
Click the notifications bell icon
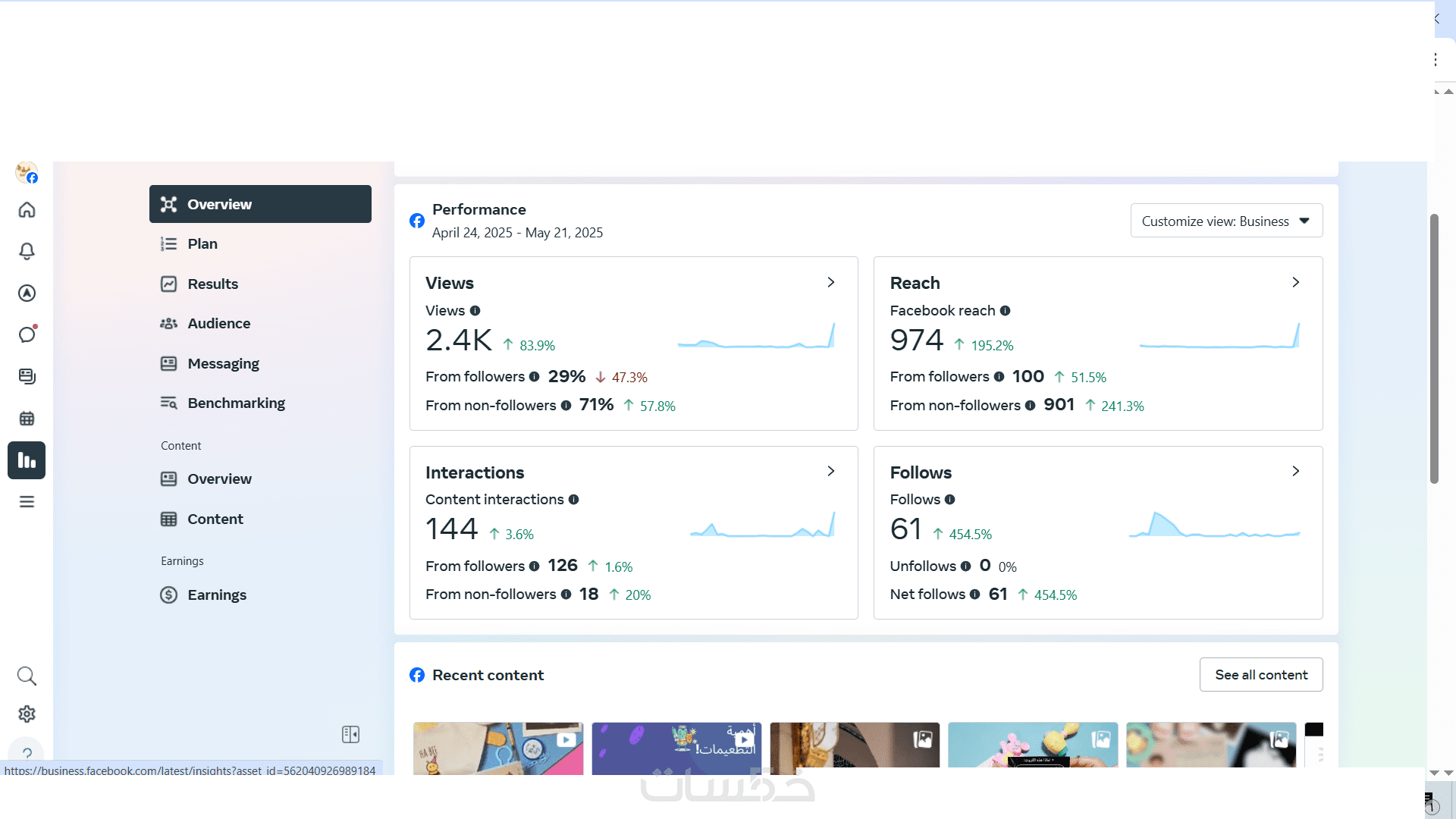pyautogui.click(x=27, y=251)
